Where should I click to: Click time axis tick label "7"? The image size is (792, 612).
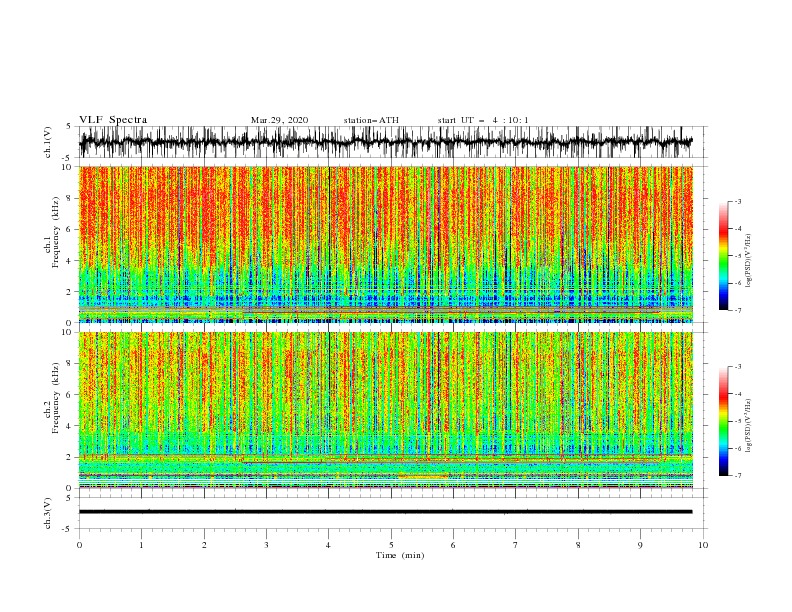pos(516,545)
